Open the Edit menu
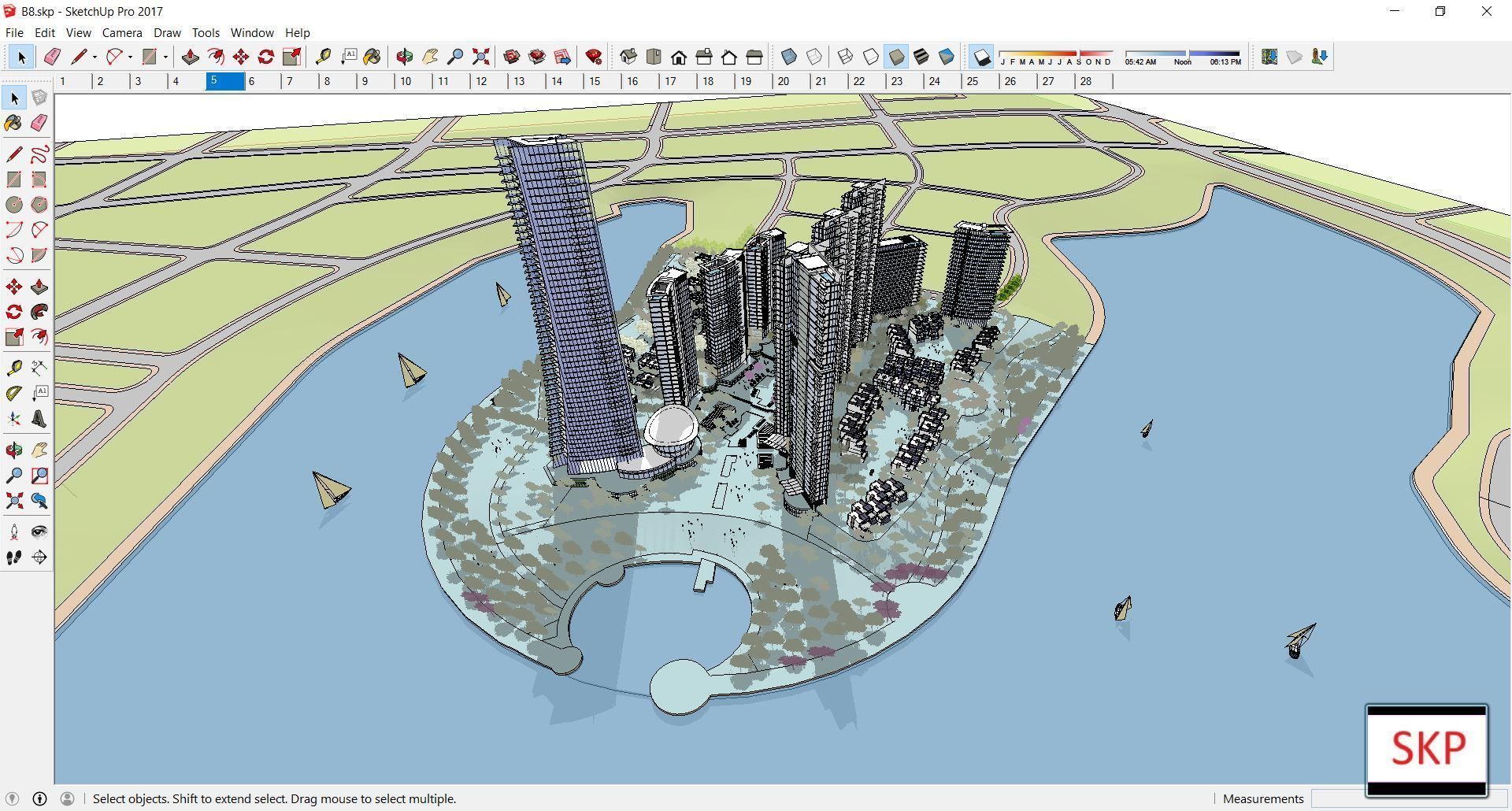Viewport: 1512px width, 811px height. click(44, 32)
